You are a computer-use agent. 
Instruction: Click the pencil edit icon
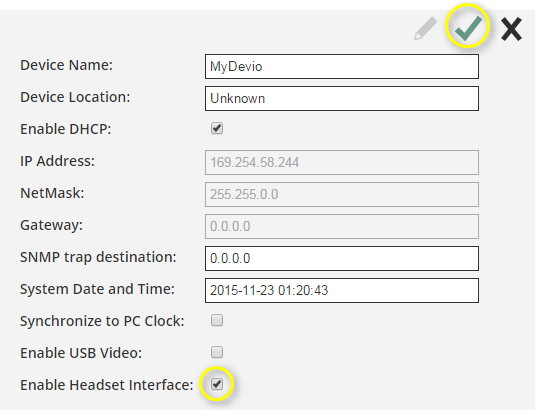425,28
